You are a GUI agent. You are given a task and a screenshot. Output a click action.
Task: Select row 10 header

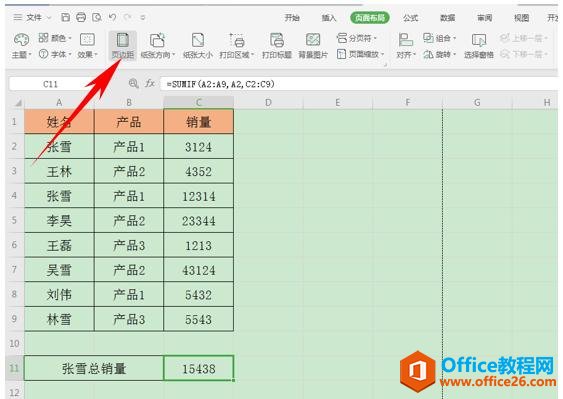tap(14, 343)
